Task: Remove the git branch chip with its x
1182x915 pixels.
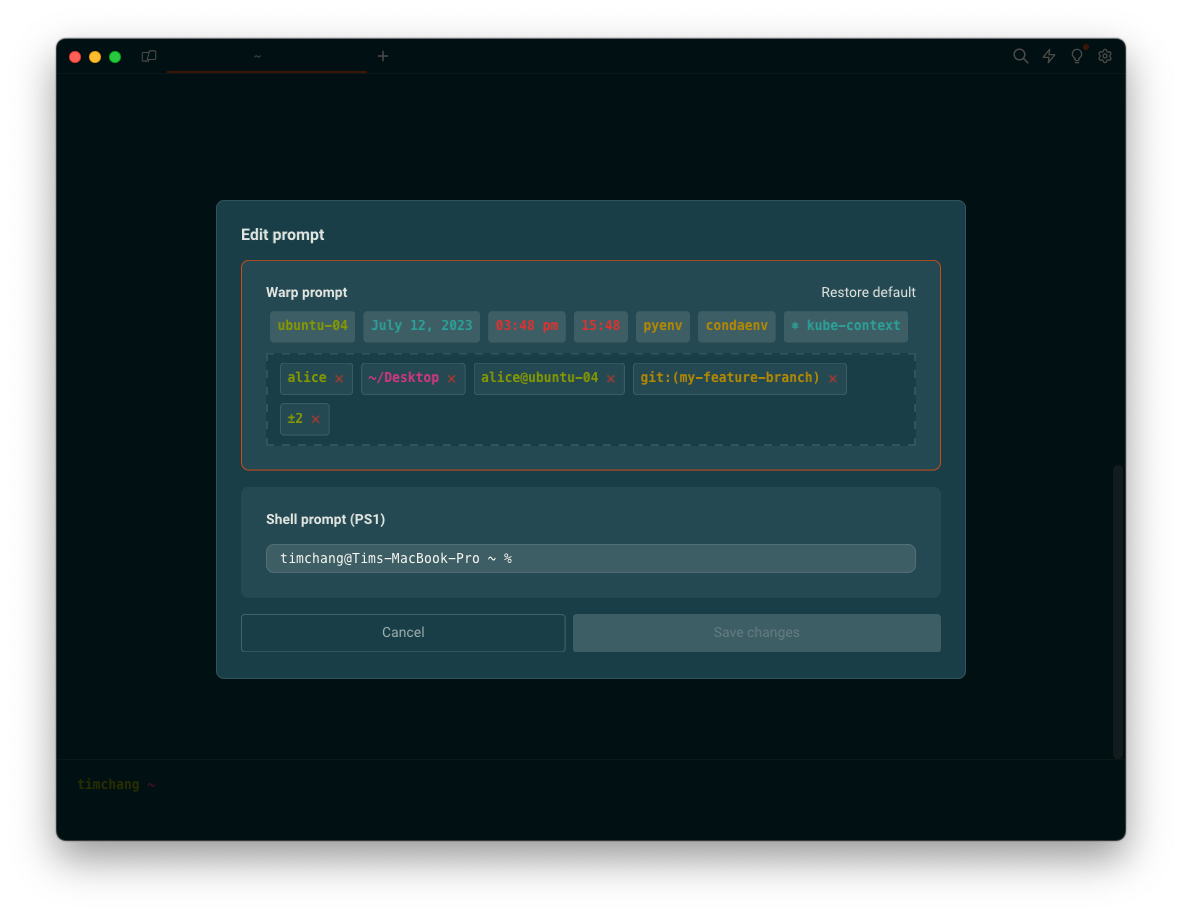Action: coord(833,378)
